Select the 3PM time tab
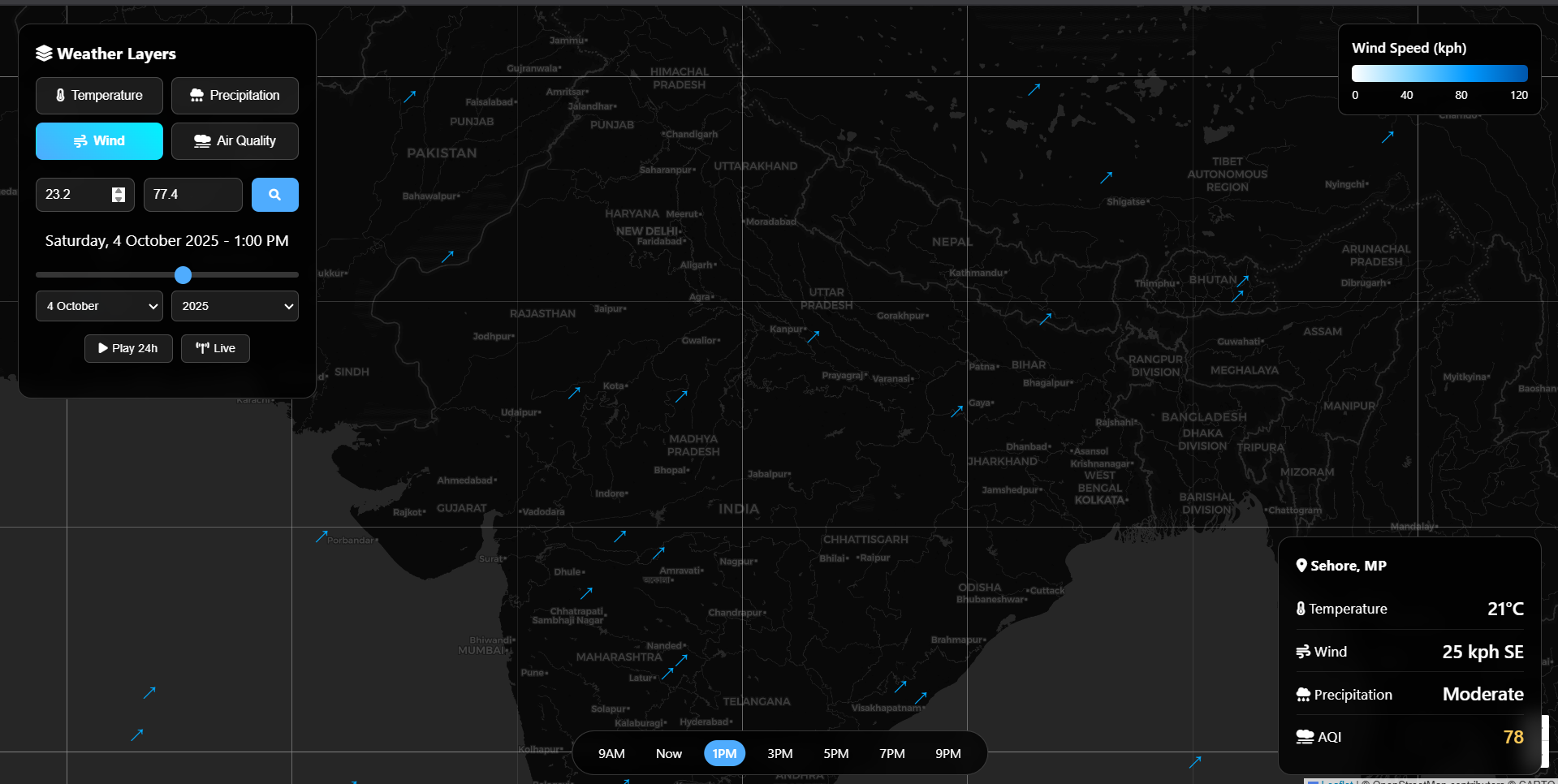The height and width of the screenshot is (784, 1558). point(779,753)
